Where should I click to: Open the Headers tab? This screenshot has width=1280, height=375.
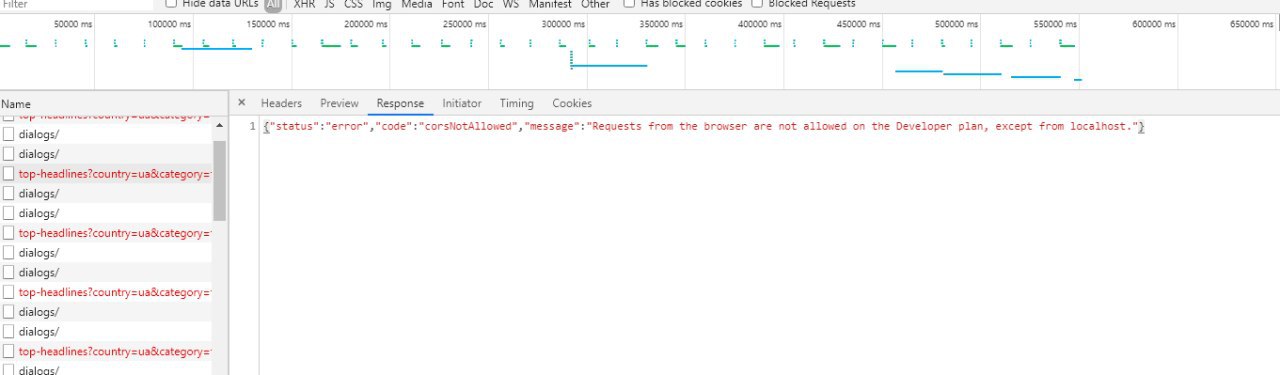tap(281, 103)
